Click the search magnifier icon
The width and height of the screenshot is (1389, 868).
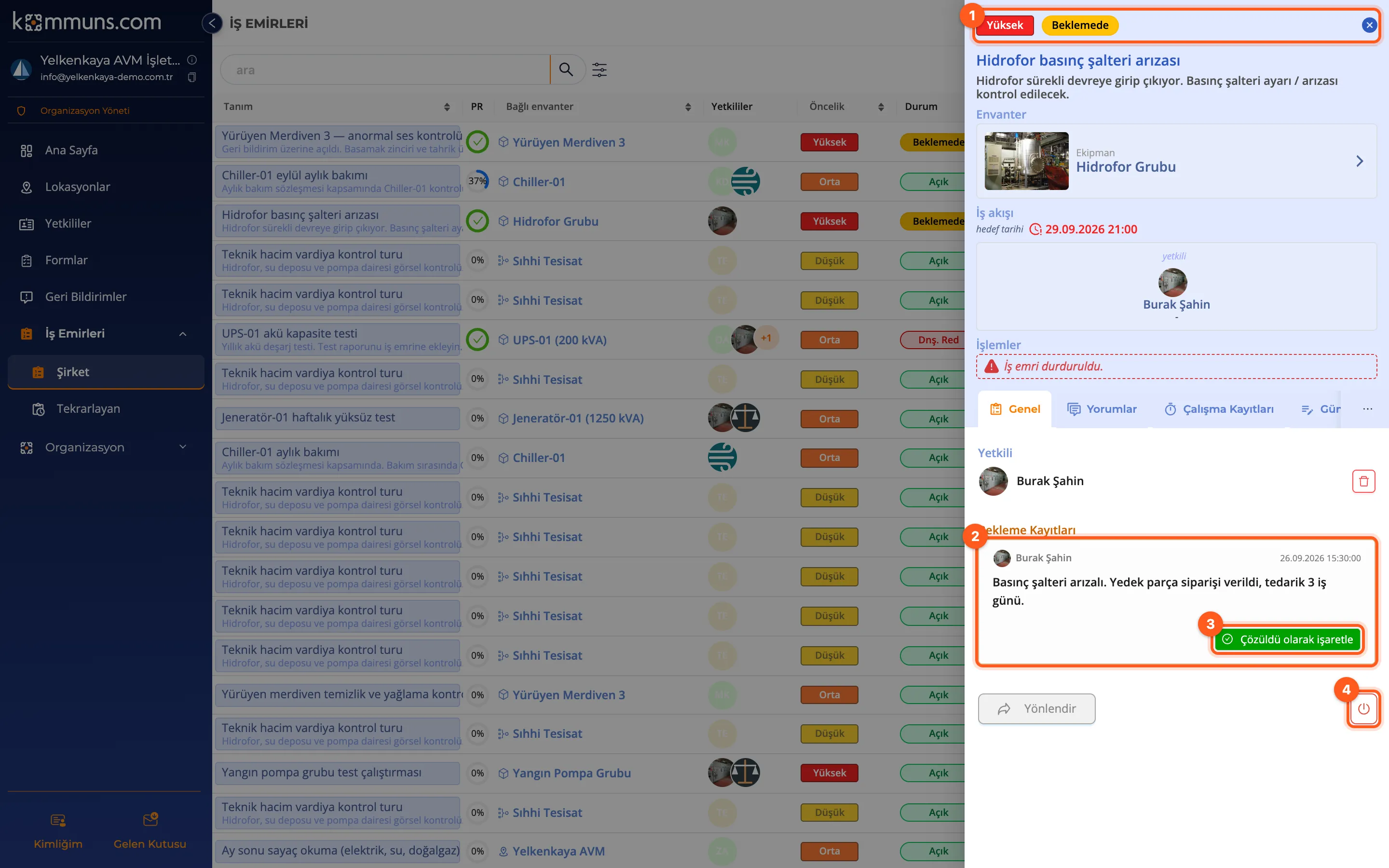click(566, 69)
